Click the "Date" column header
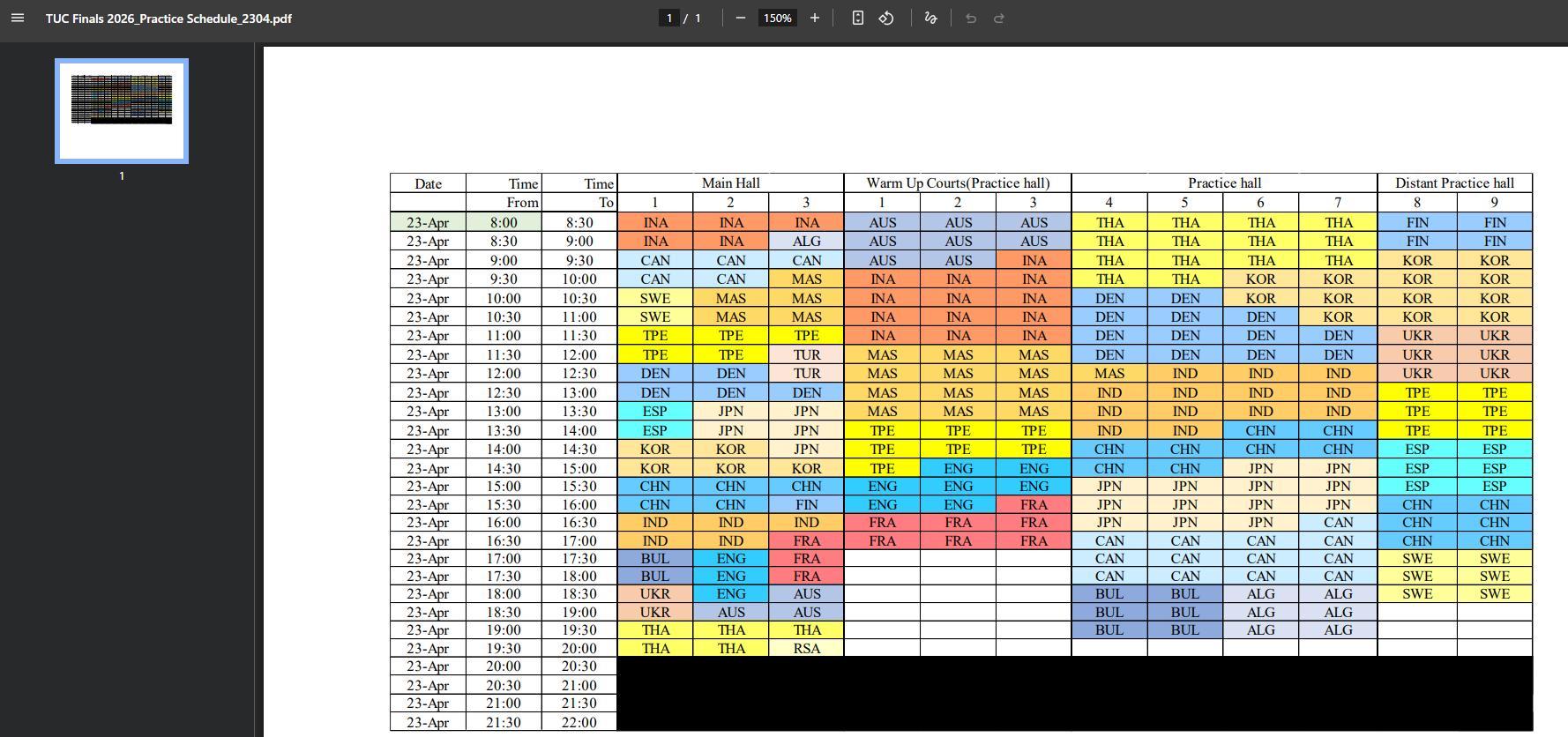The image size is (1568, 737). 428,183
